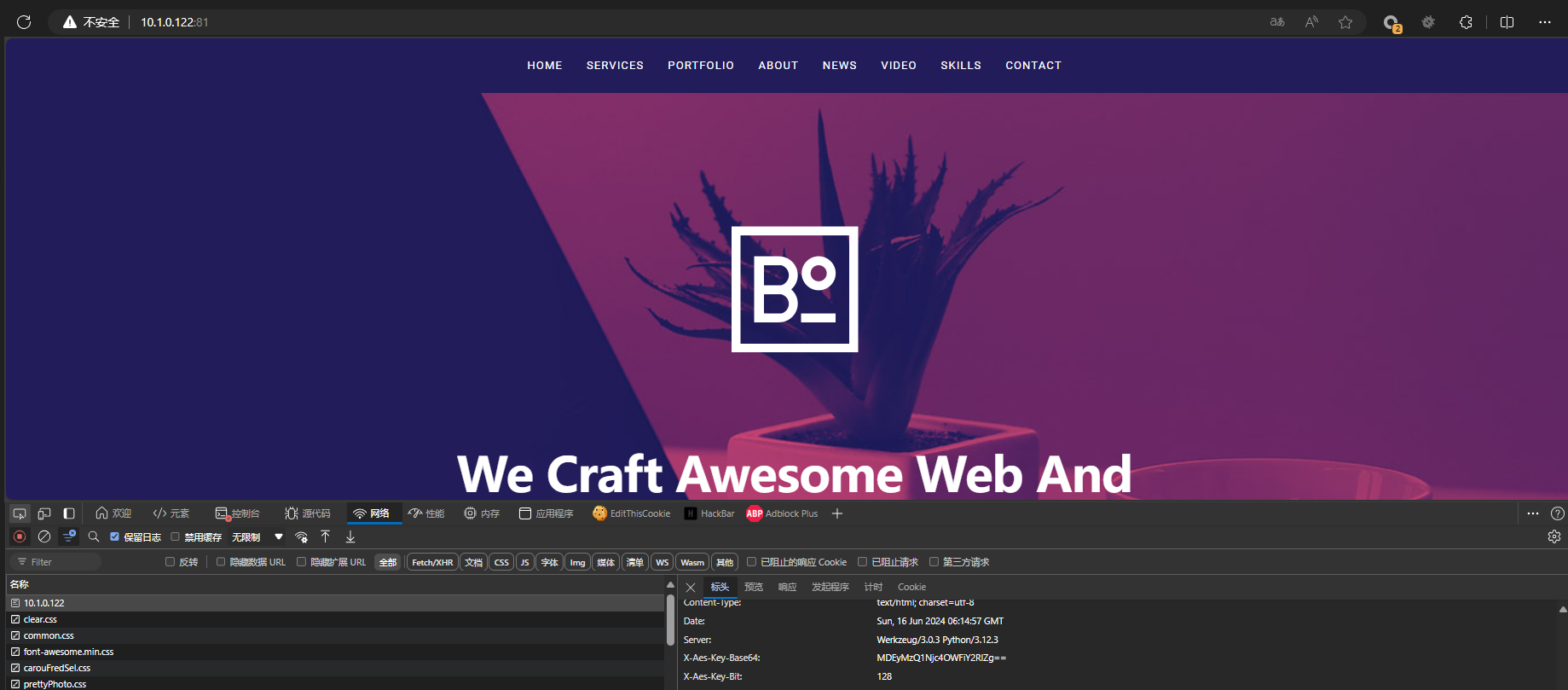Close the request details pane
1568x690 pixels.
pyautogui.click(x=691, y=588)
